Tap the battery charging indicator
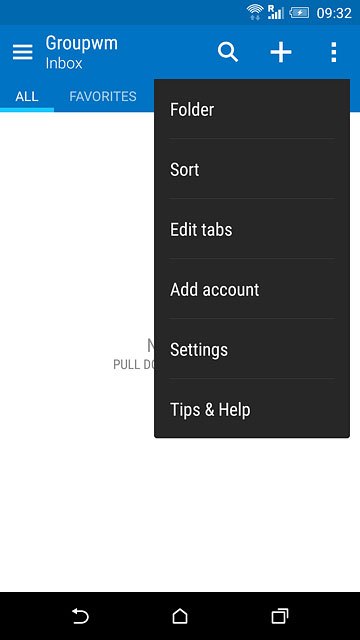The image size is (360, 640). [x=299, y=13]
